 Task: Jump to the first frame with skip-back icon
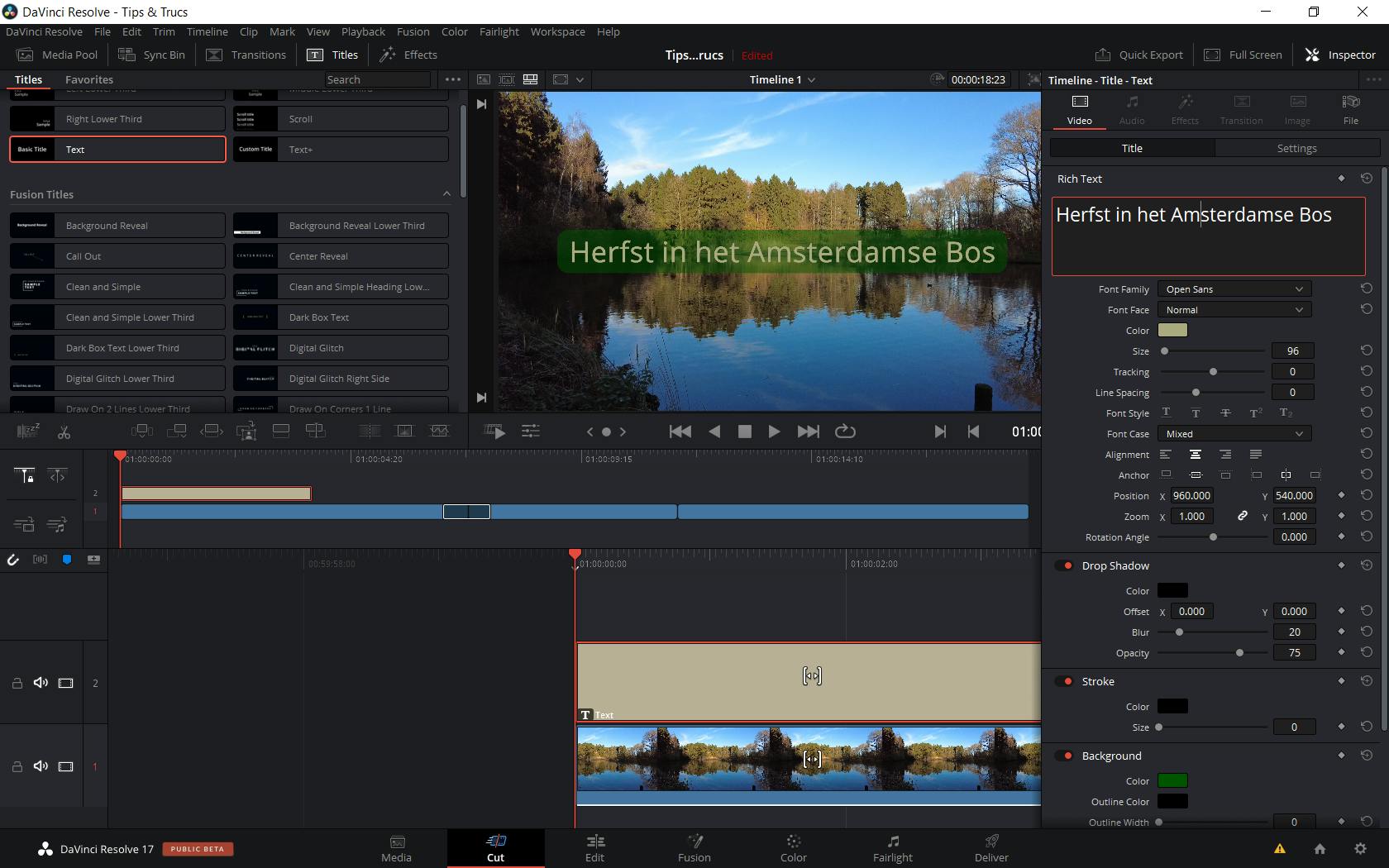(x=680, y=432)
